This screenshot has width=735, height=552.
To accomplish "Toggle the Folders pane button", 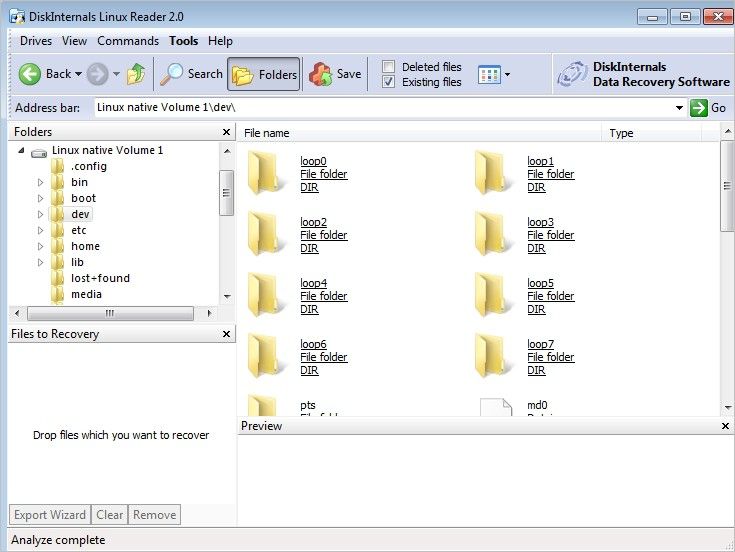I will (263, 74).
